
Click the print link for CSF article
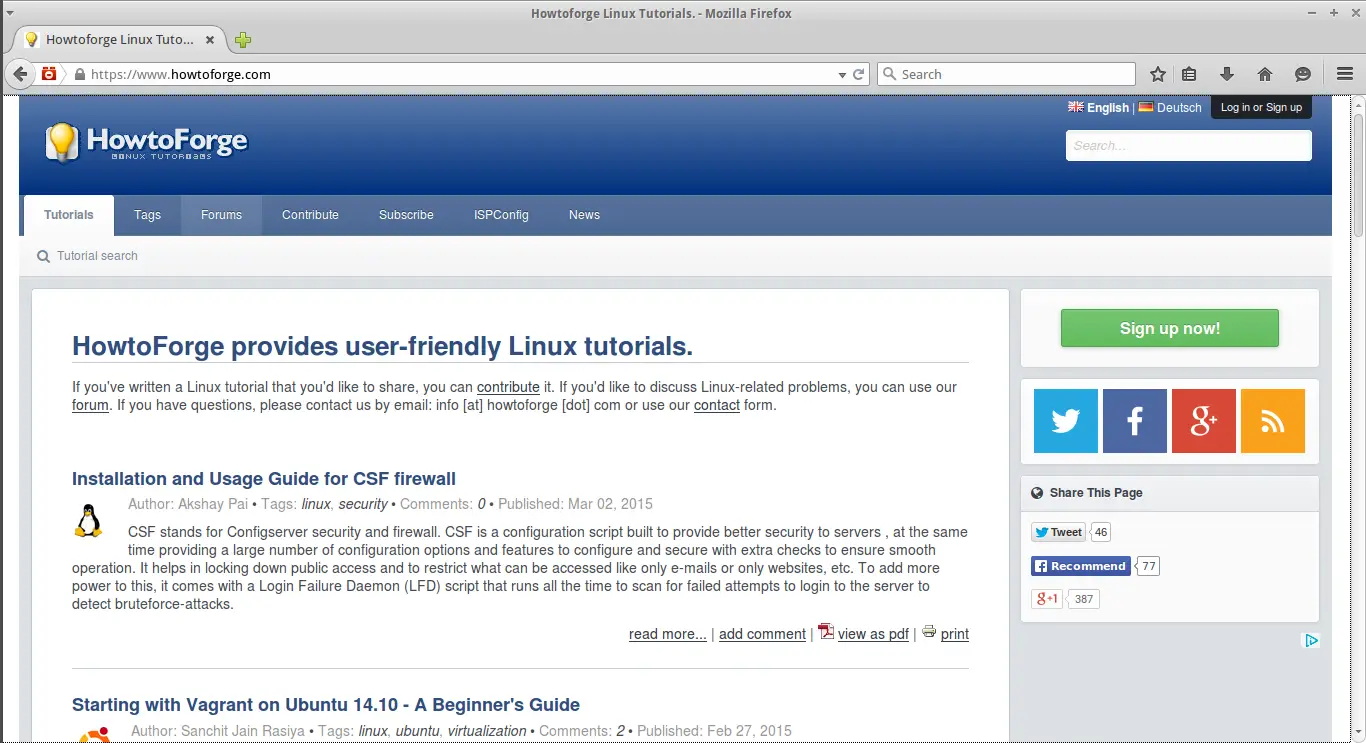[955, 634]
